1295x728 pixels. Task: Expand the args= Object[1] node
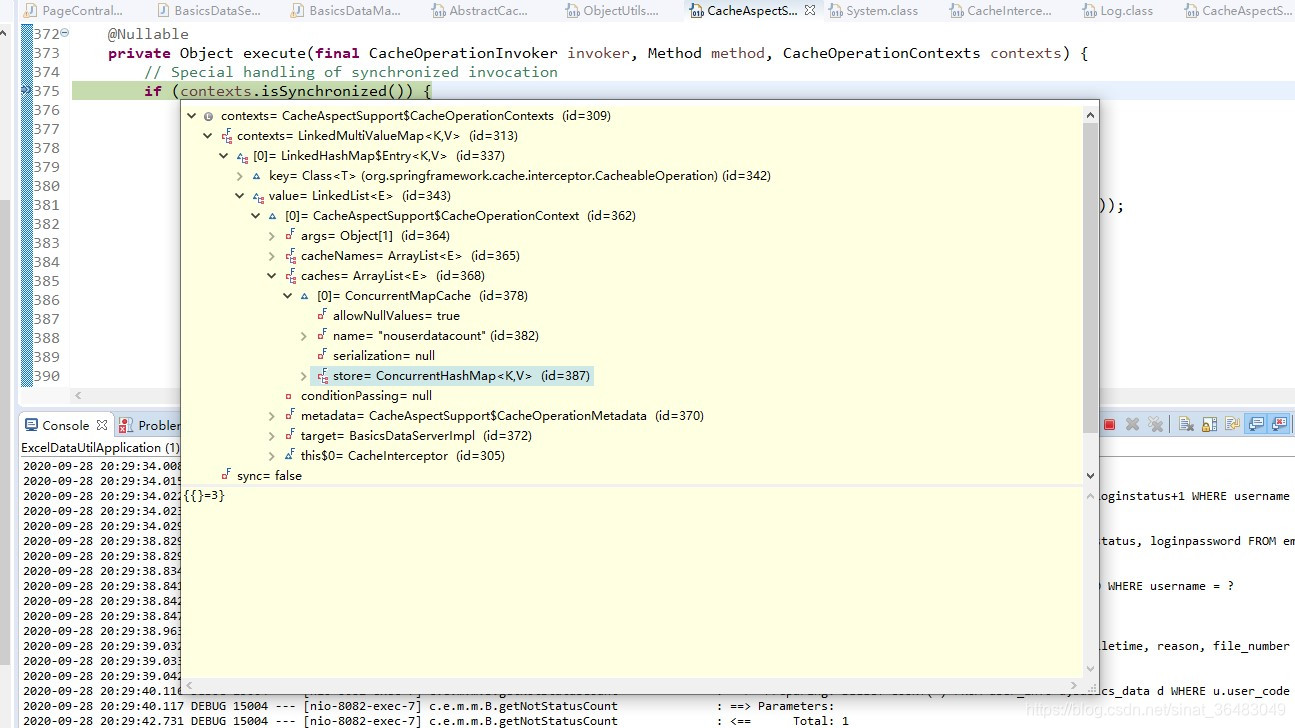271,236
